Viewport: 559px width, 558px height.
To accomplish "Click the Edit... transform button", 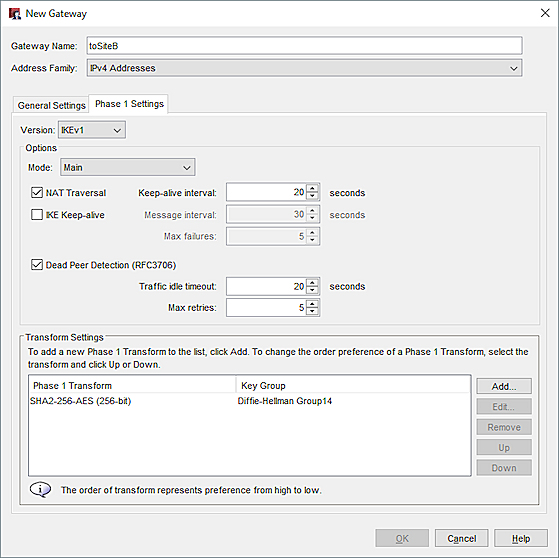I will click(x=504, y=406).
